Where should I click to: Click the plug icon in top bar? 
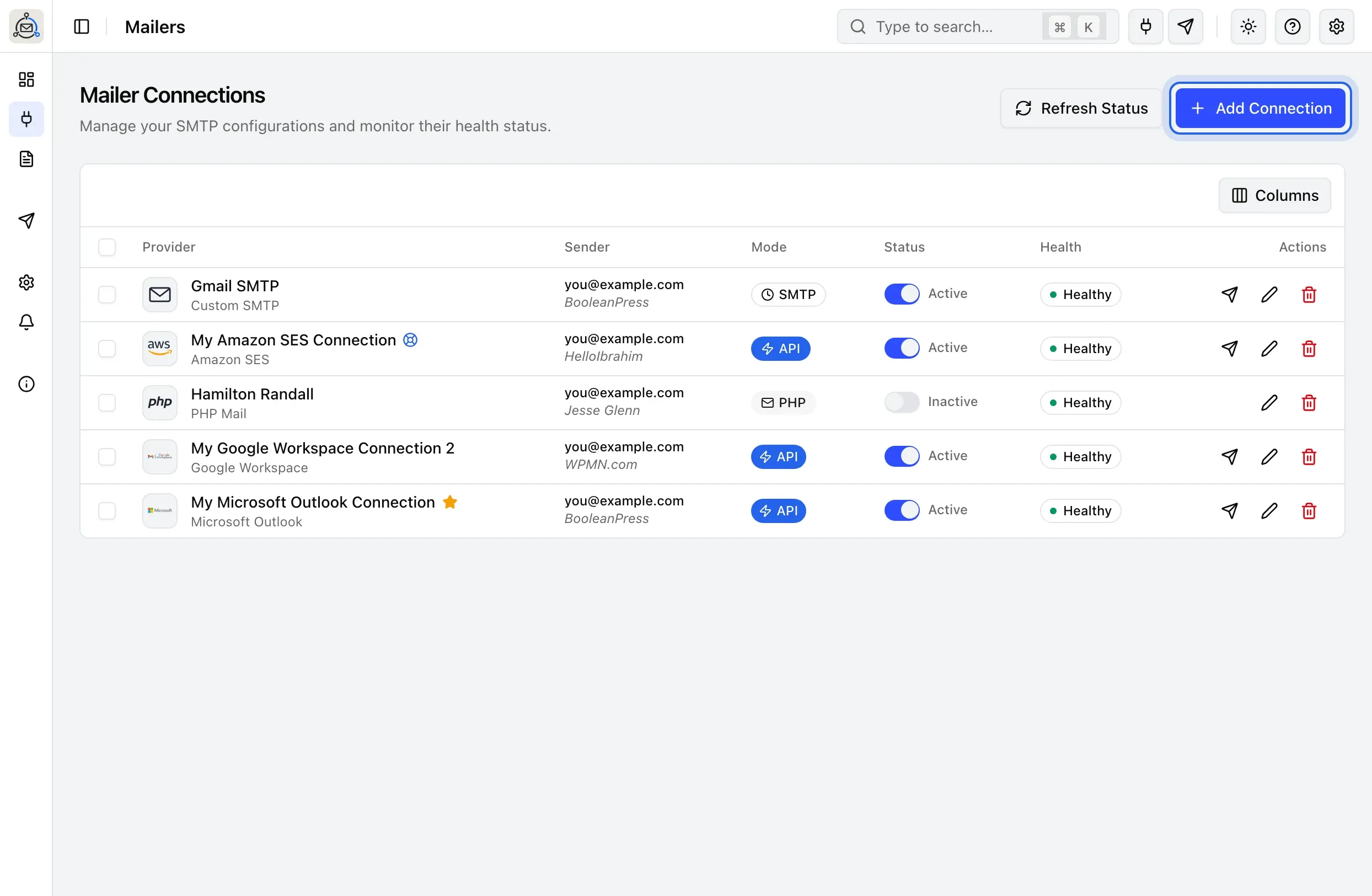point(1145,26)
